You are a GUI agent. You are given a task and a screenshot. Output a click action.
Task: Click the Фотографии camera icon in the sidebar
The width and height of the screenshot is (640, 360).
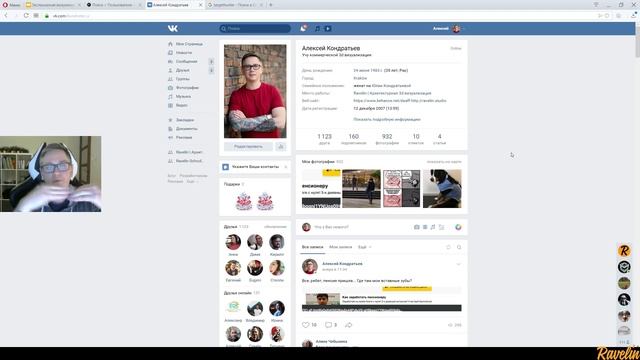[170, 88]
